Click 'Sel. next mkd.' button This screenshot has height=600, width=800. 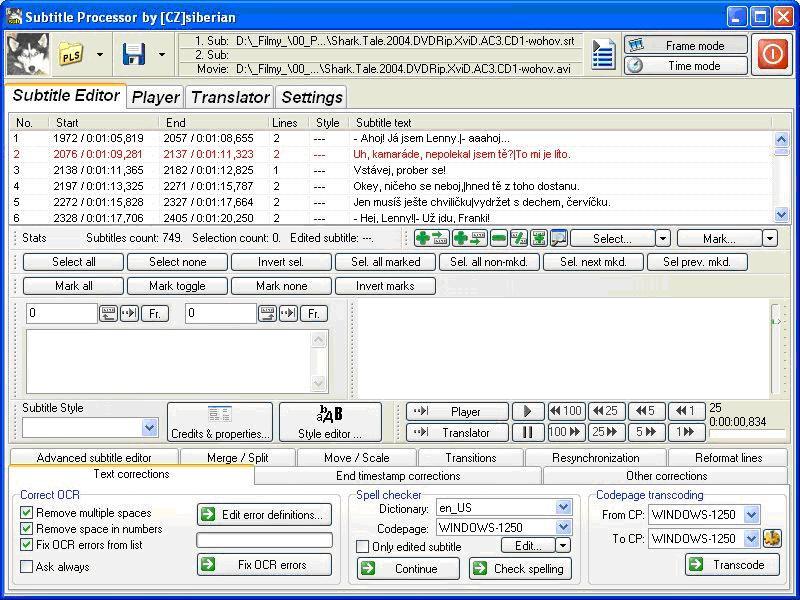593,262
